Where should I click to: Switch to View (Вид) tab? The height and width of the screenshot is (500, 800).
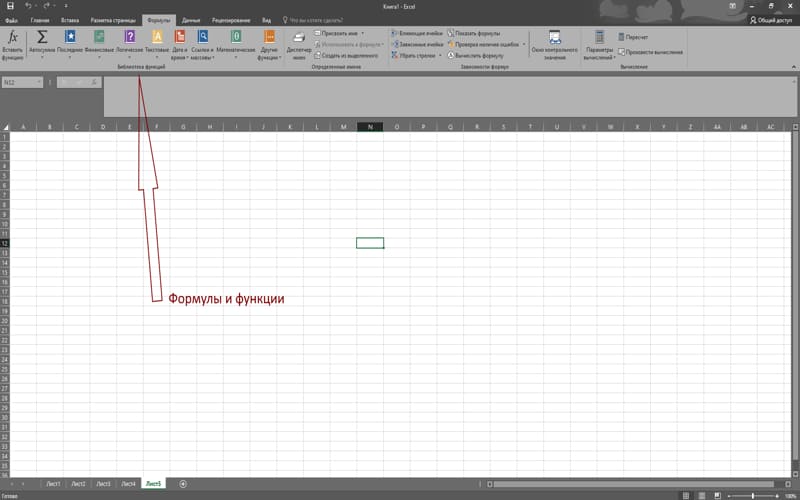[266, 20]
